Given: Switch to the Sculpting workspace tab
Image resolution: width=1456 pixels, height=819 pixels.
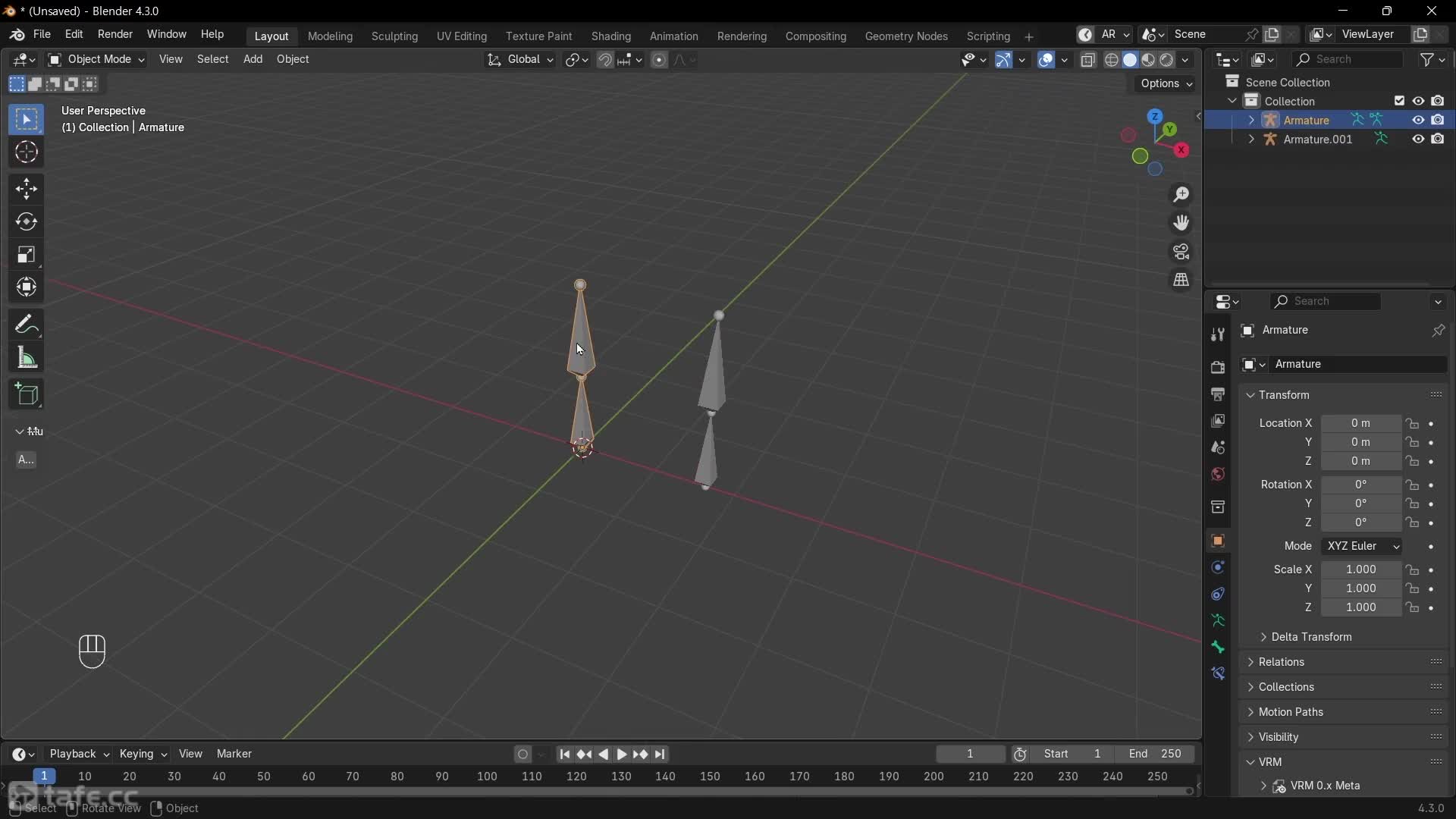Looking at the screenshot, I should point(394,36).
